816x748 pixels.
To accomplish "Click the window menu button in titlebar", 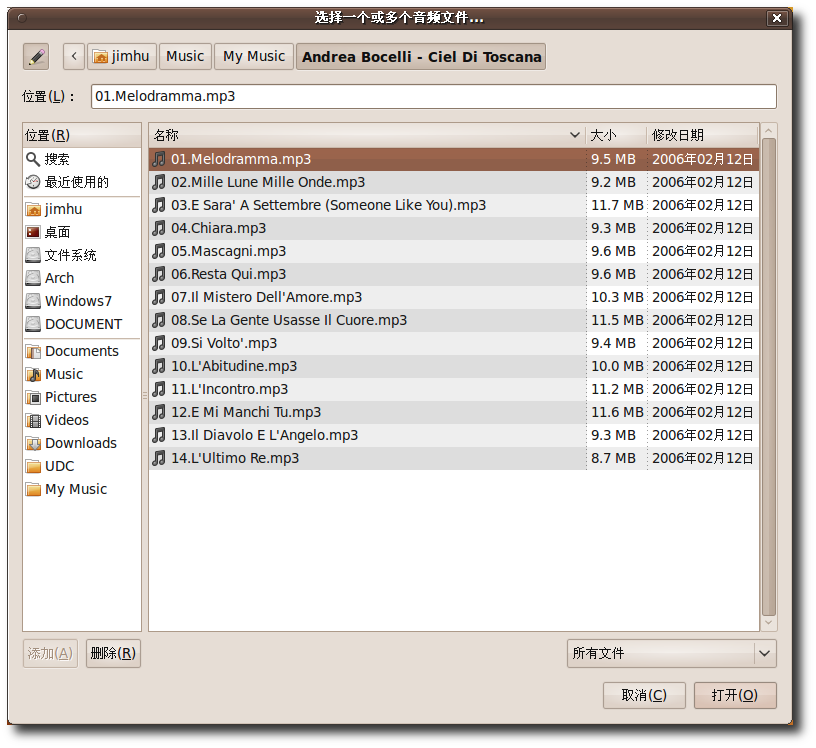I will pos(22,18).
